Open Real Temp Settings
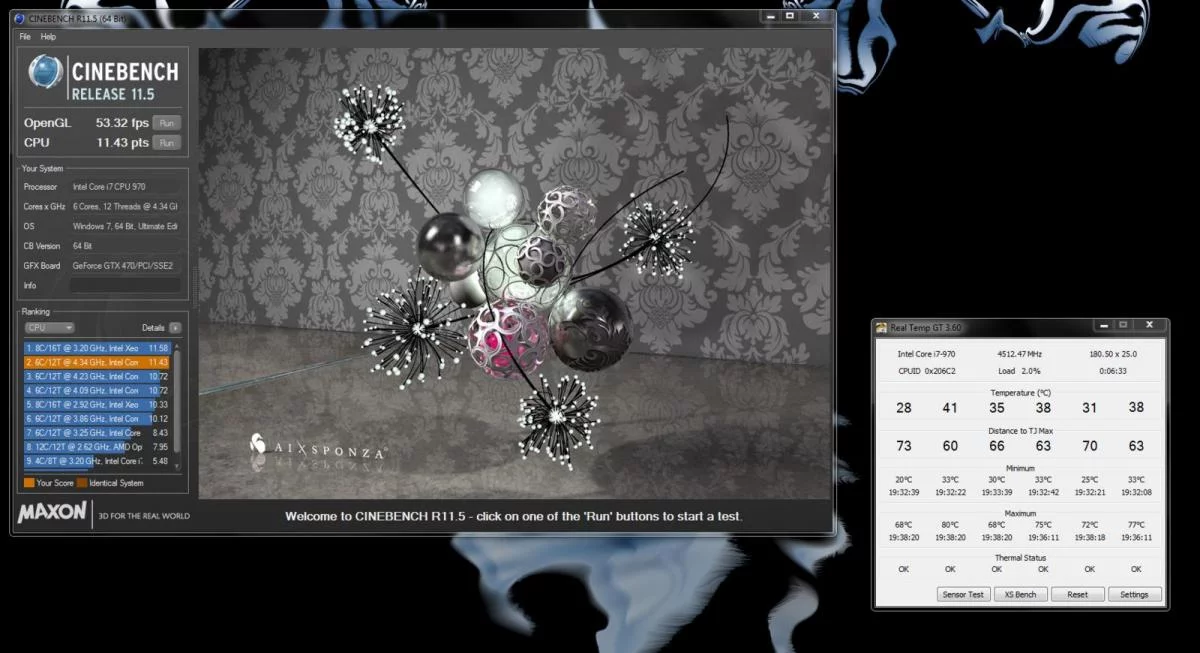The image size is (1200, 653). [x=1134, y=594]
